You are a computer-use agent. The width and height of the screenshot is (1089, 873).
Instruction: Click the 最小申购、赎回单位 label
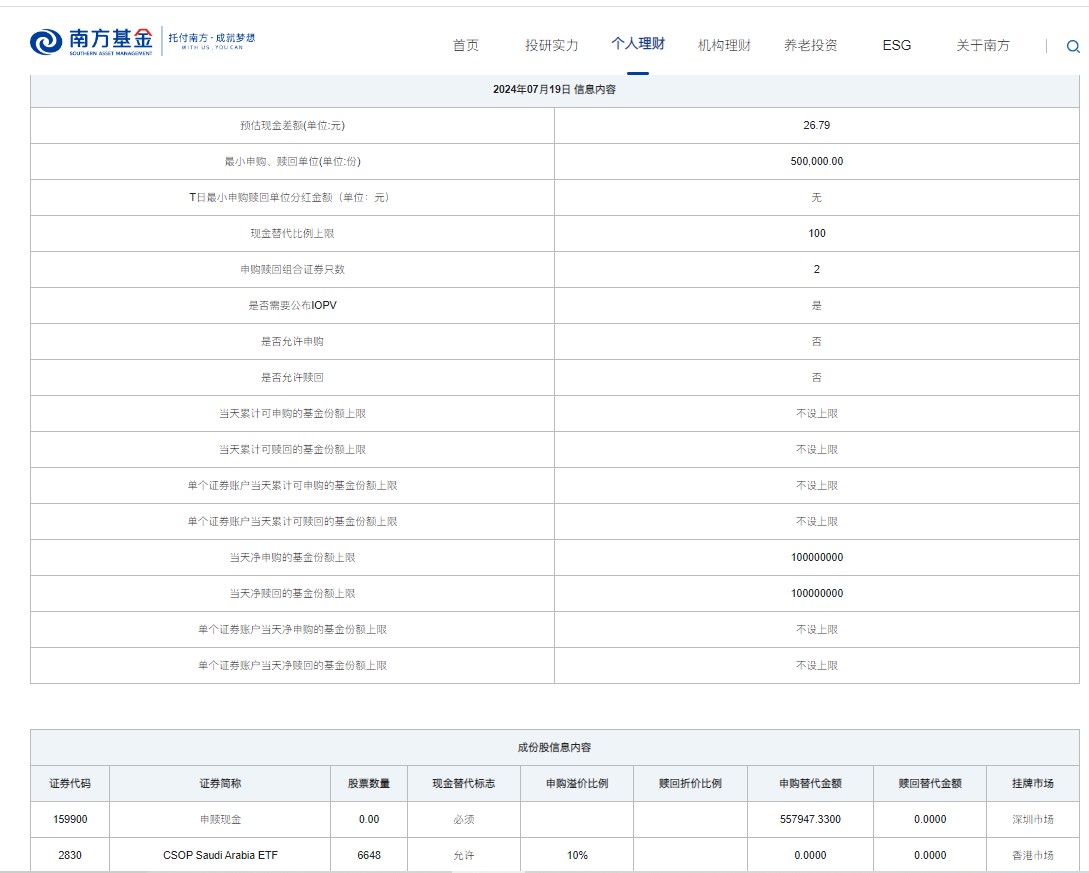pyautogui.click(x=292, y=162)
